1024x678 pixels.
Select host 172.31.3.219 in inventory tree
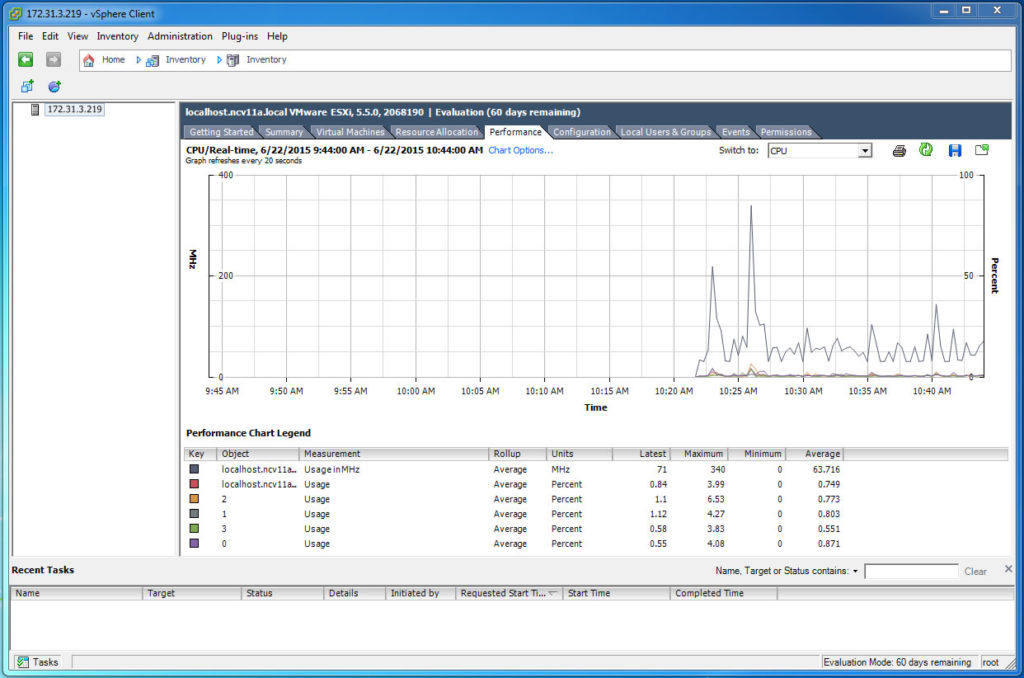pos(74,109)
